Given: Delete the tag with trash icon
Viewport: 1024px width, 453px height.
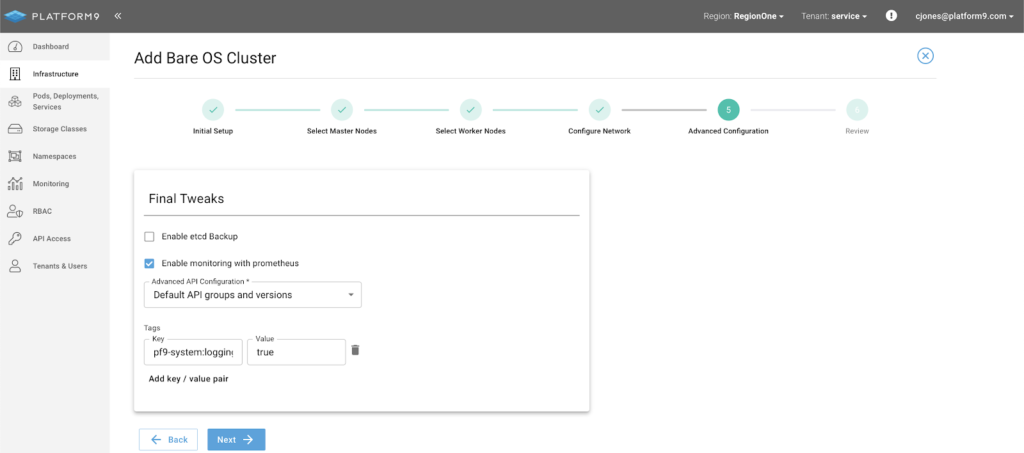Looking at the screenshot, I should point(355,350).
